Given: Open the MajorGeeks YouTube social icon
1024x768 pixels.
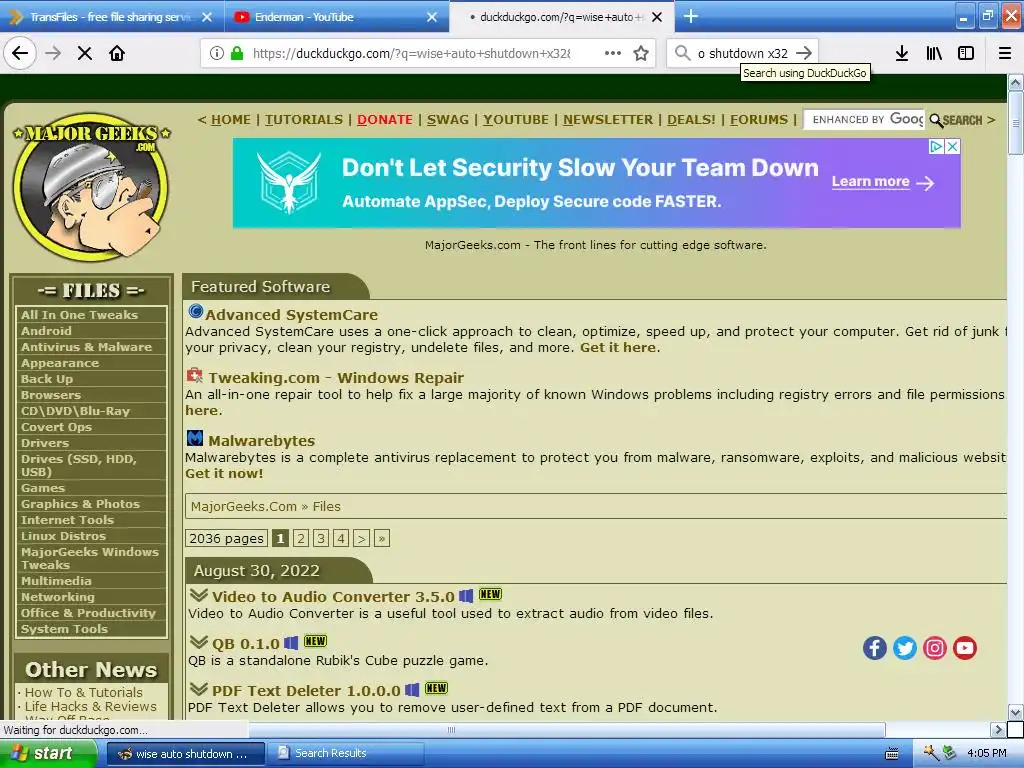Looking at the screenshot, I should coord(965,648).
